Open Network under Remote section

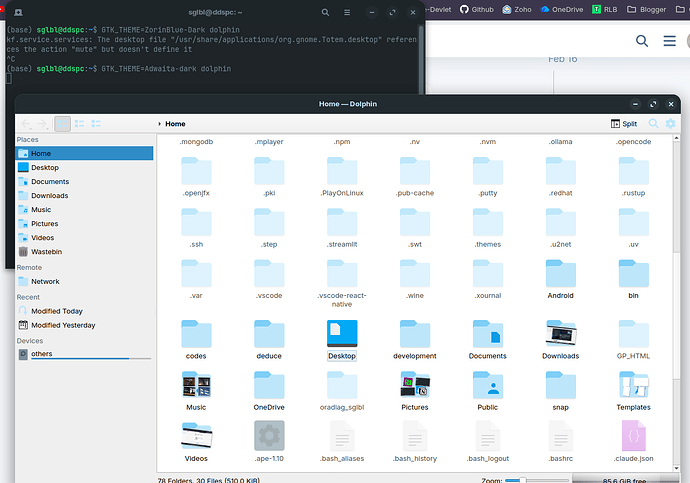[x=45, y=282]
